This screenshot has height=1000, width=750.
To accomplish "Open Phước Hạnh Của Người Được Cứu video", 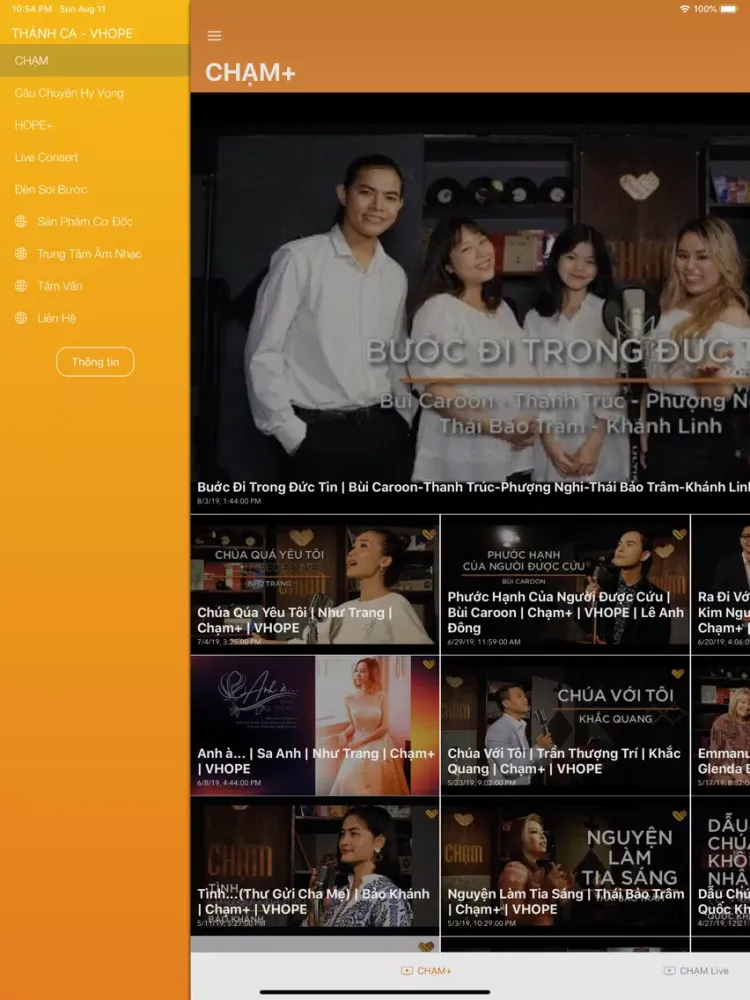I will tap(565, 584).
